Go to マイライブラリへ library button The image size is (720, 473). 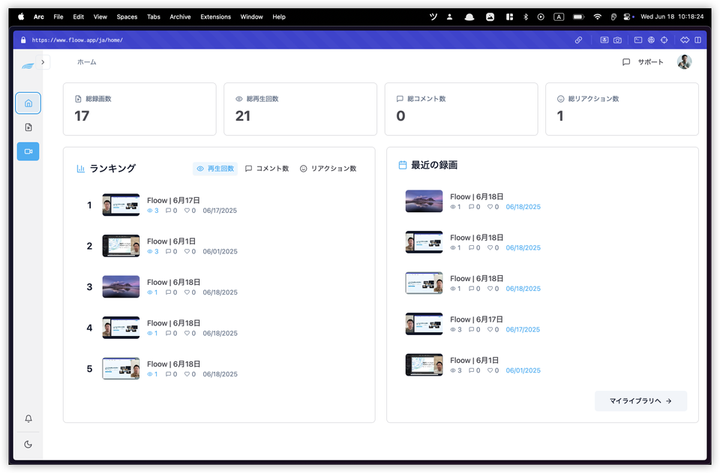coord(641,401)
